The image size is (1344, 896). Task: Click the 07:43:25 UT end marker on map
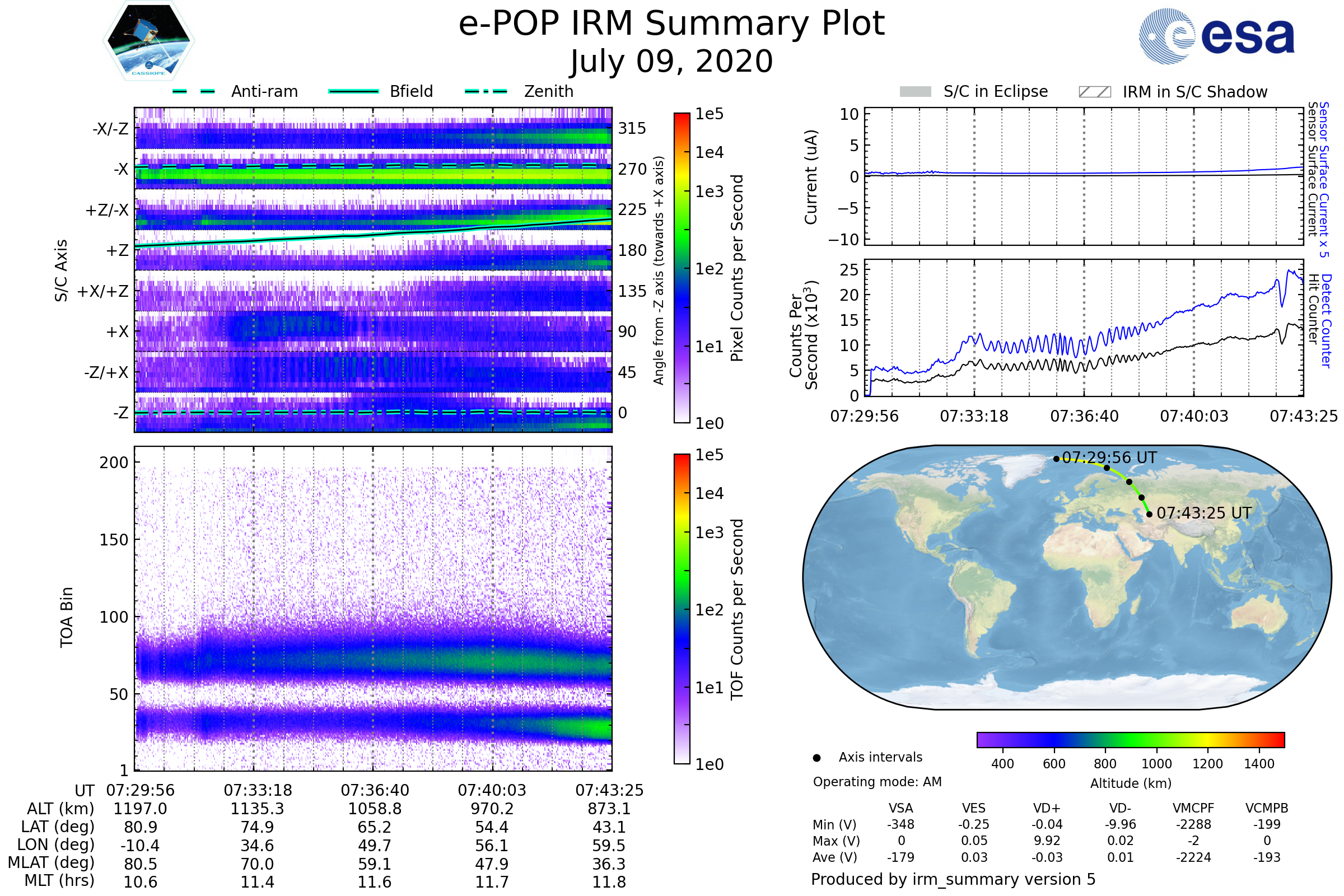tap(1149, 514)
